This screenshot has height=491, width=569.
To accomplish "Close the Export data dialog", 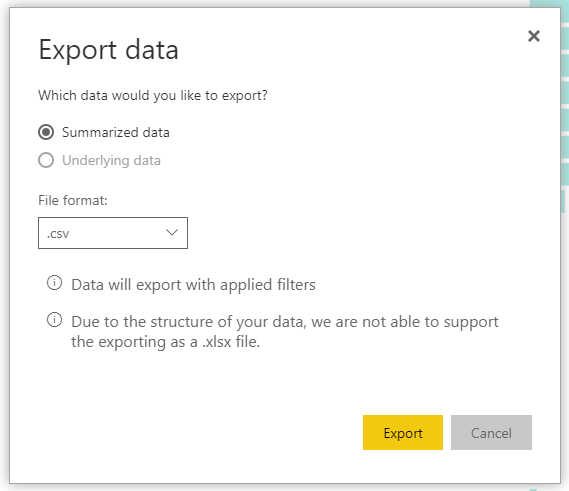I will coord(533,36).
